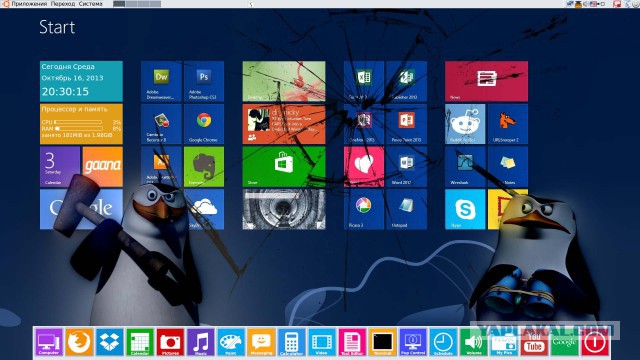
Task: Click the CPU usage bar
Action: (x=78, y=122)
